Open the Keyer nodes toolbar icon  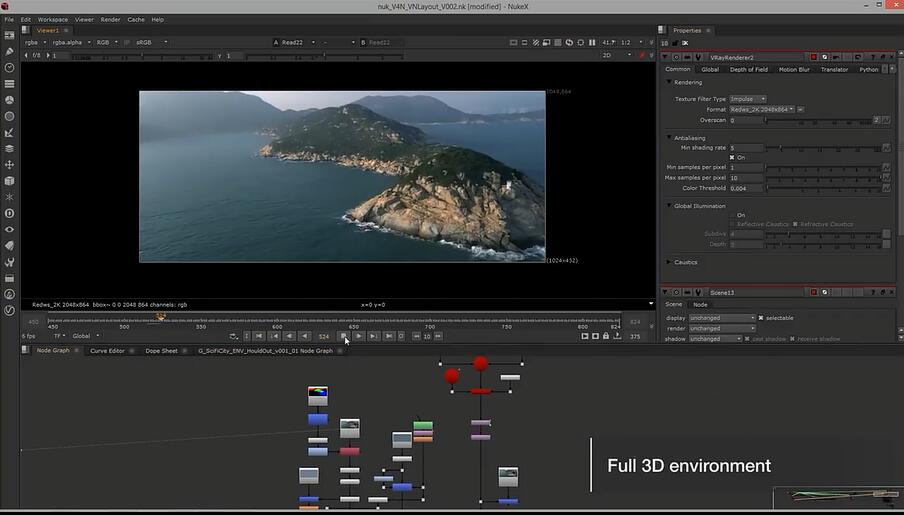[x=9, y=133]
